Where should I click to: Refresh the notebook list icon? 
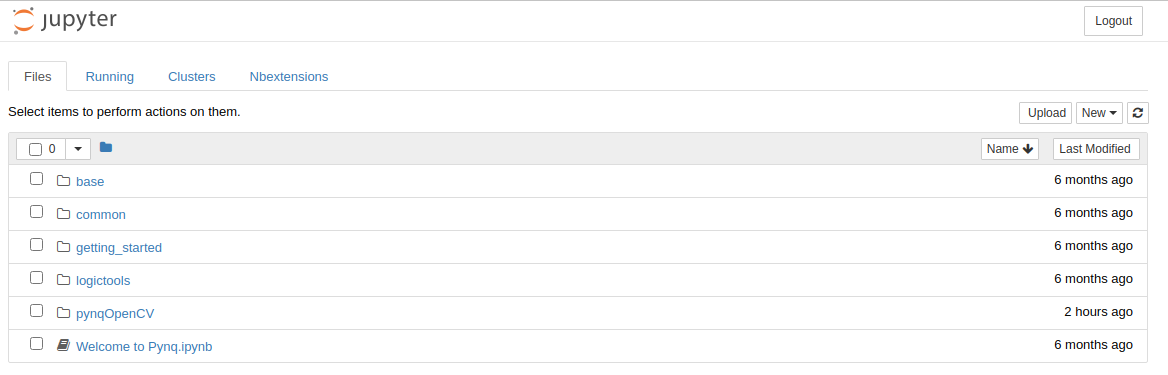(x=1137, y=113)
